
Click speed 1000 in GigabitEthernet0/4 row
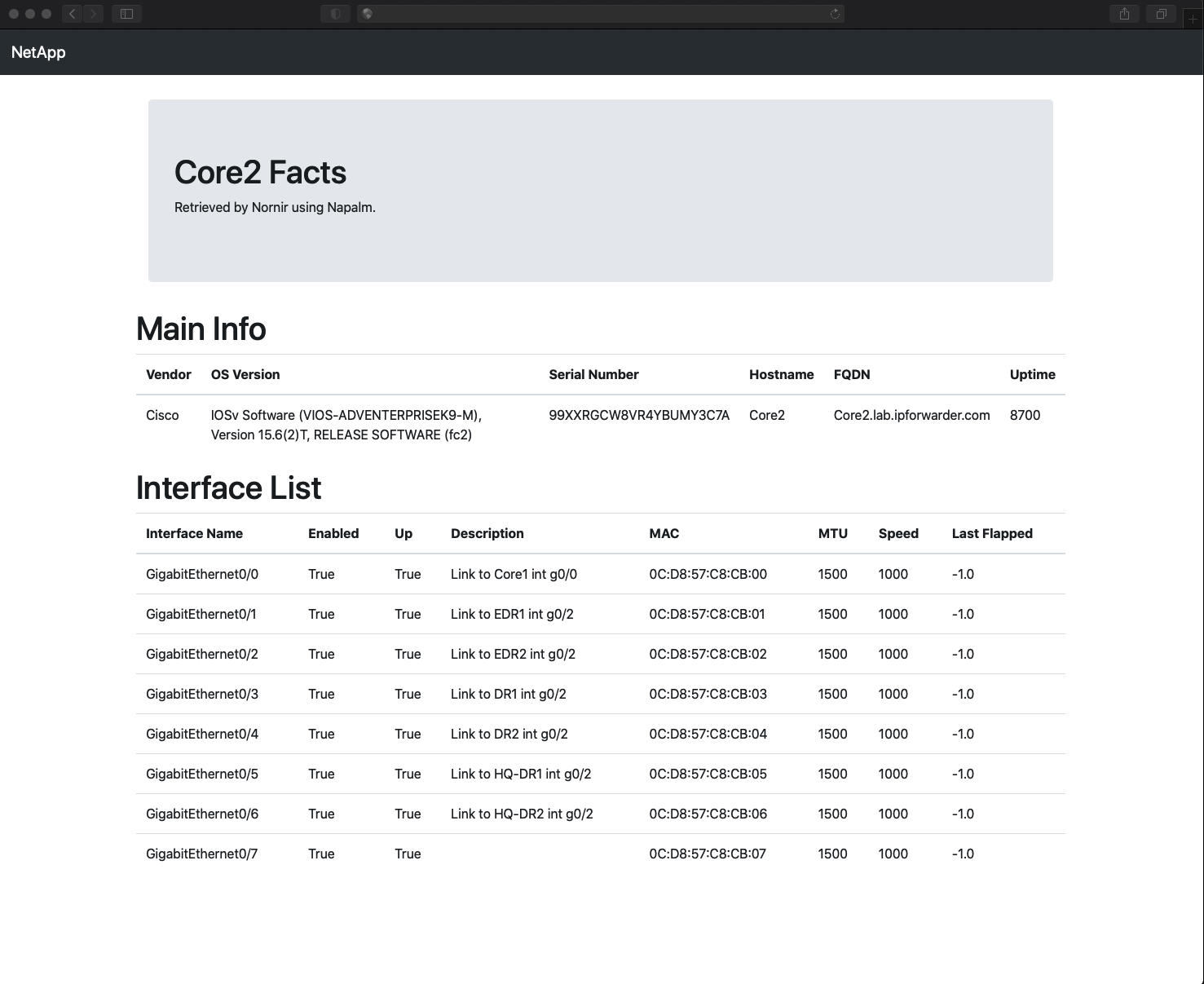[893, 734]
